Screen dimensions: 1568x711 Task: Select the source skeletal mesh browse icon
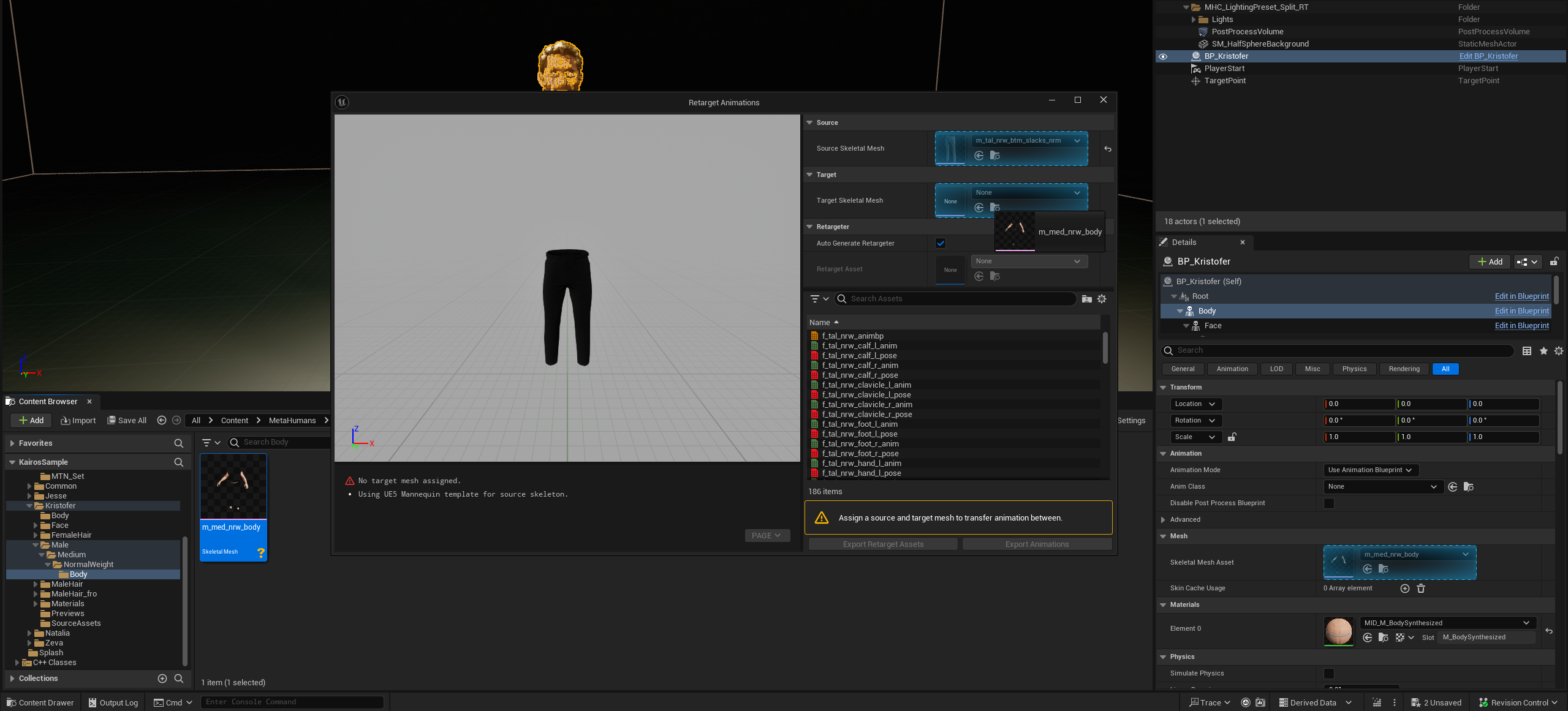pos(994,156)
